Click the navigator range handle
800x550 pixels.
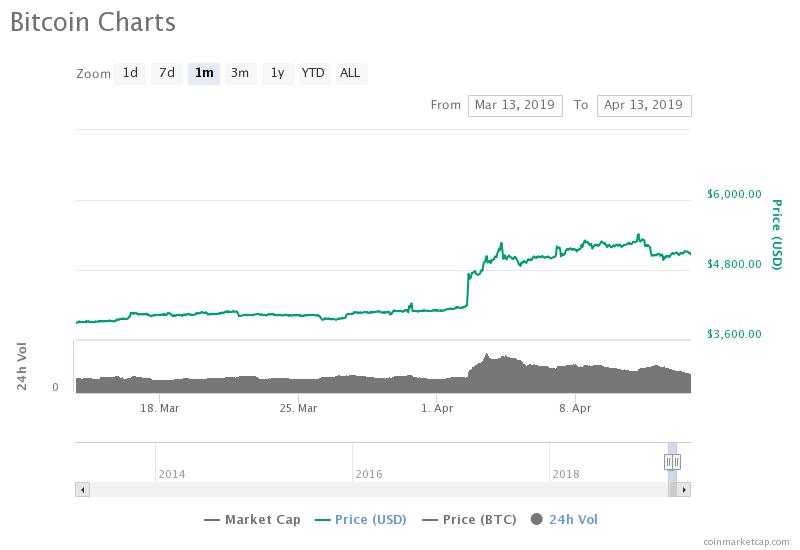pyautogui.click(x=672, y=461)
